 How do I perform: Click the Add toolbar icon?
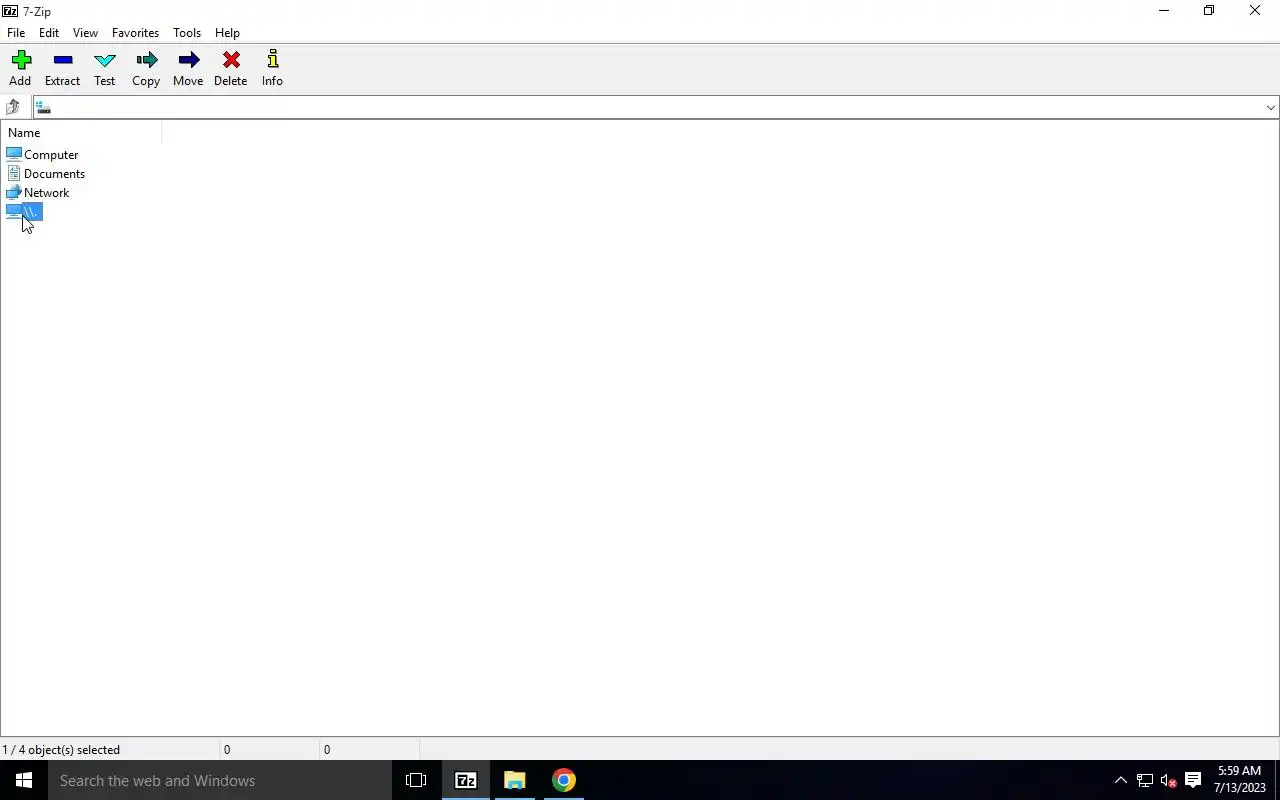(x=20, y=61)
